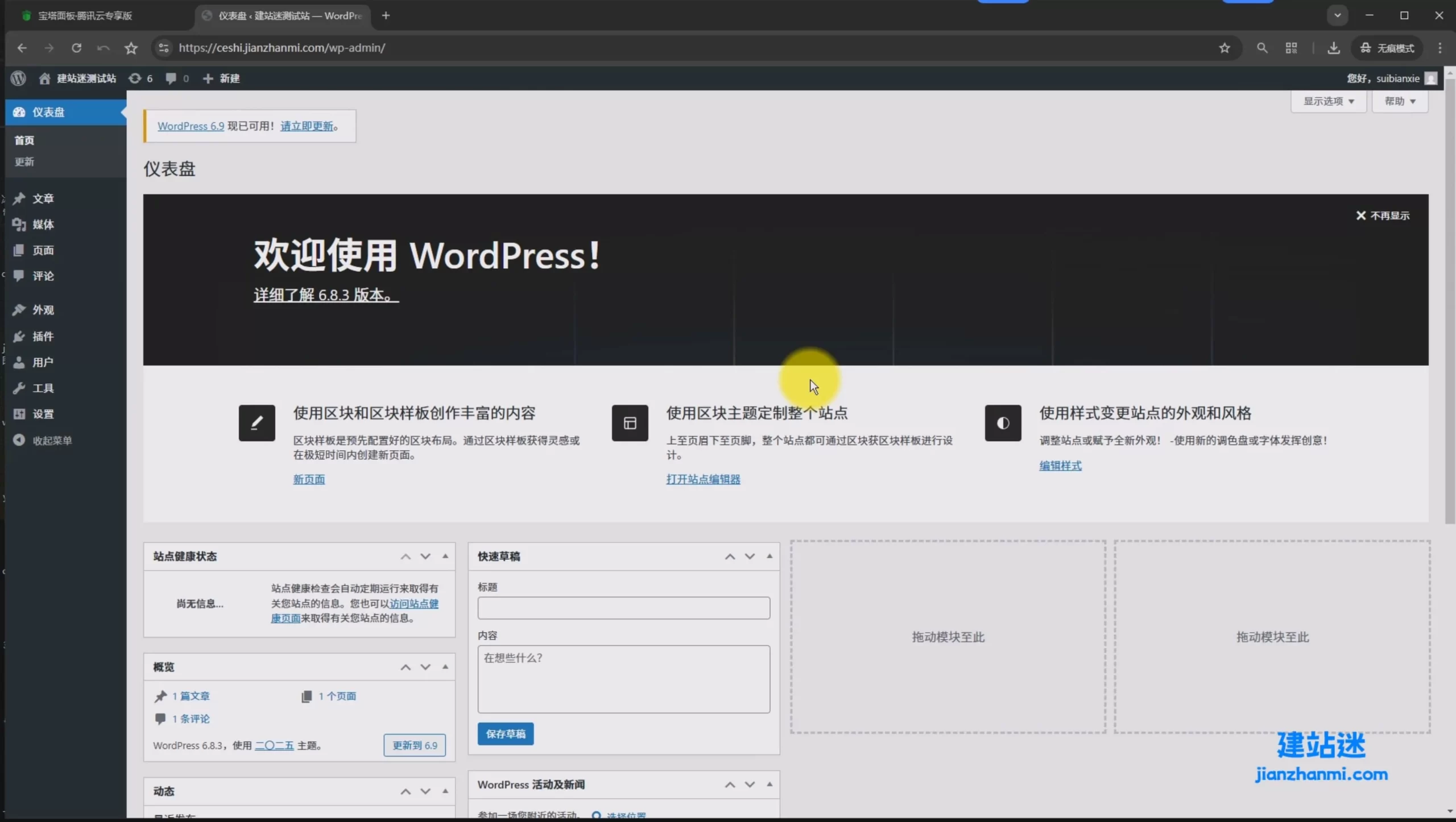The height and width of the screenshot is (822, 1456).
Task: Expand the 显示选项 screen options dropdown
Action: [x=1329, y=101]
